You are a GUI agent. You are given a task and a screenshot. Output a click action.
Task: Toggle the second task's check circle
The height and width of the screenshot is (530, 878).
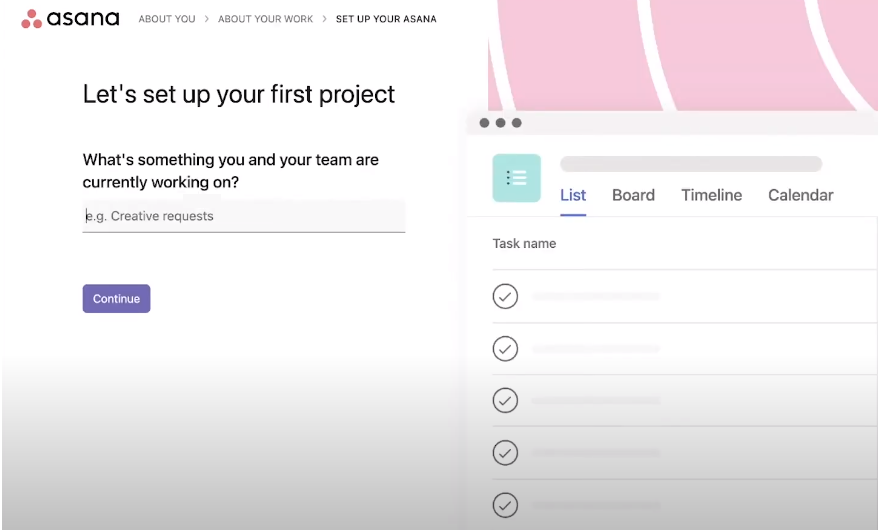coord(506,348)
